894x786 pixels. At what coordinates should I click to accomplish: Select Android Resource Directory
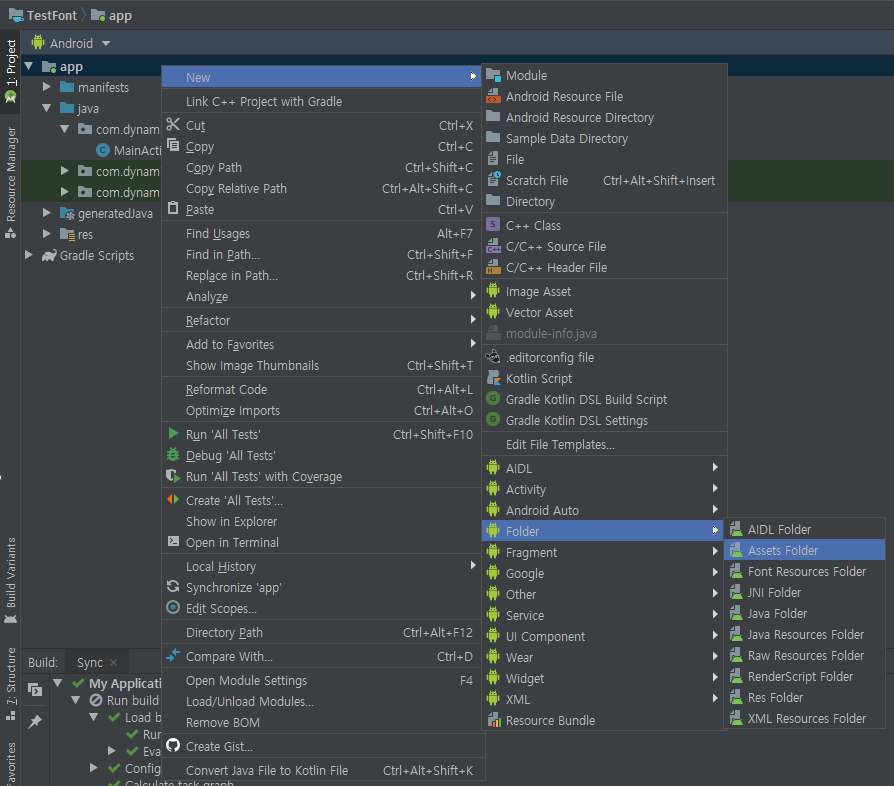point(604,117)
